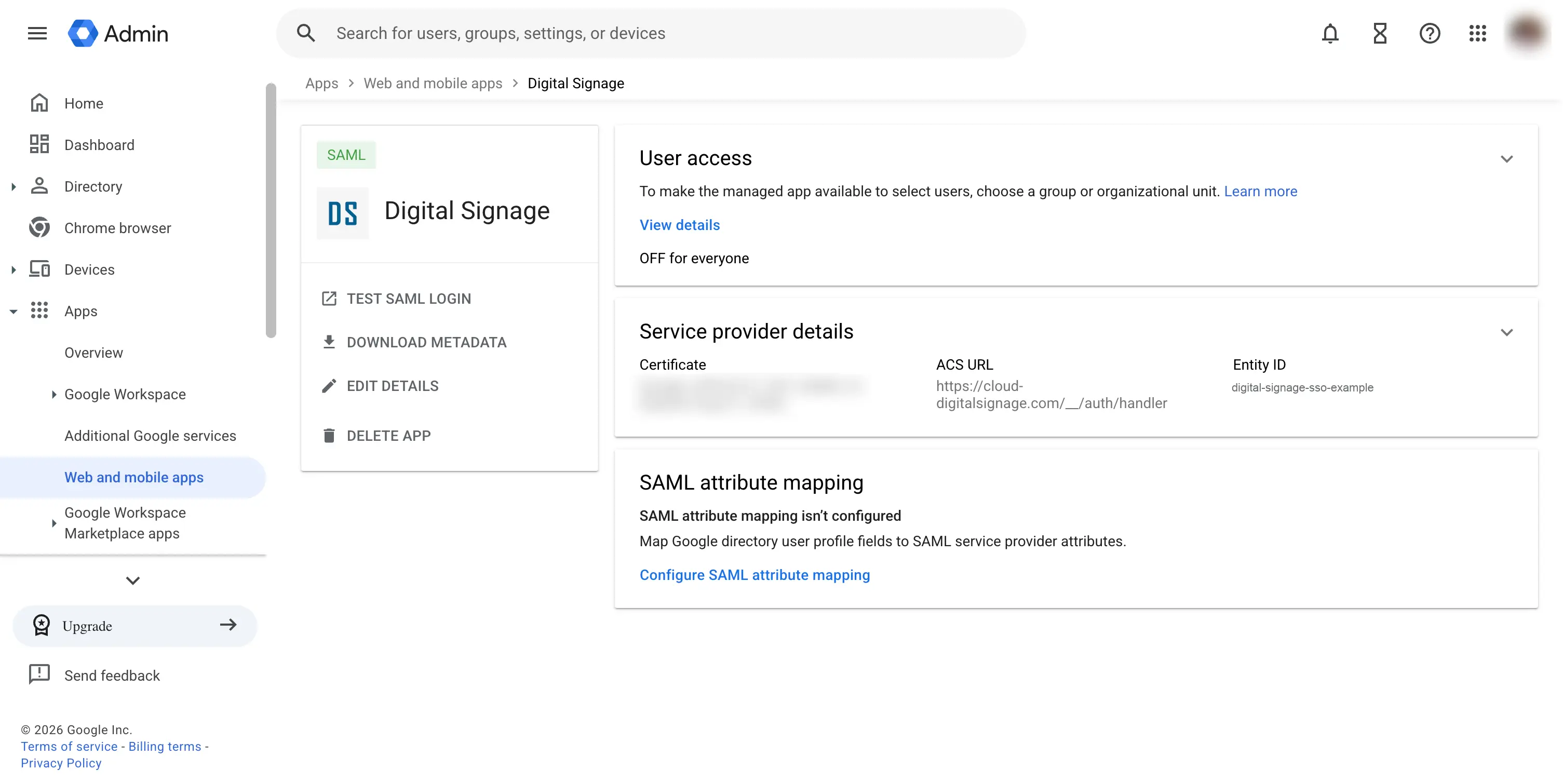The width and height of the screenshot is (1563, 784).
Task: Select Web and mobile apps in sidebar
Action: (133, 477)
